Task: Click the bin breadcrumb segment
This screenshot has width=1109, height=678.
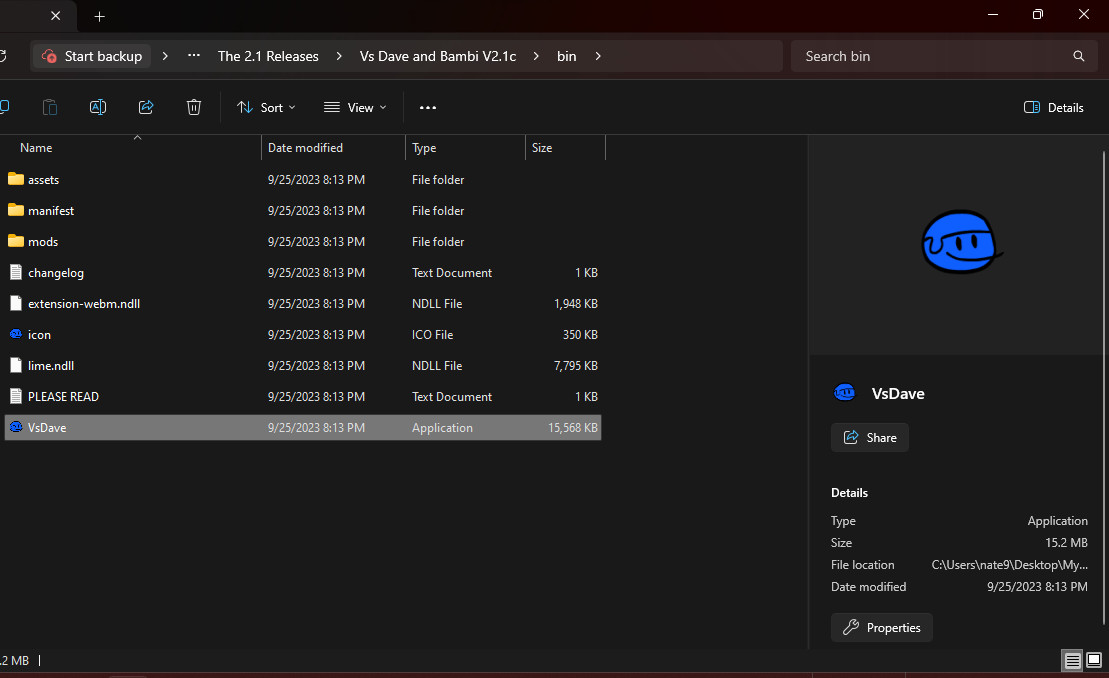Action: click(567, 56)
